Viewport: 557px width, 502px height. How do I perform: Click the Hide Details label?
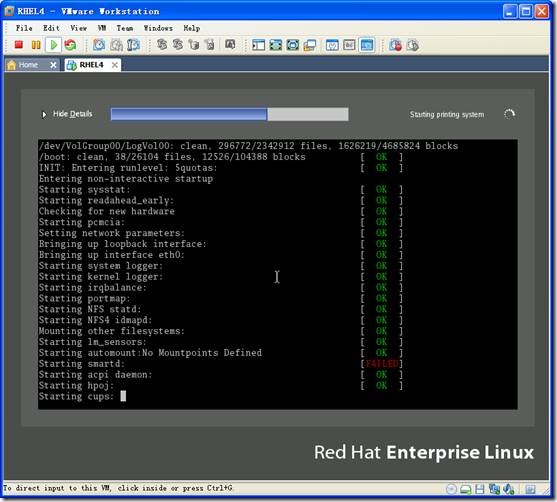[72, 114]
